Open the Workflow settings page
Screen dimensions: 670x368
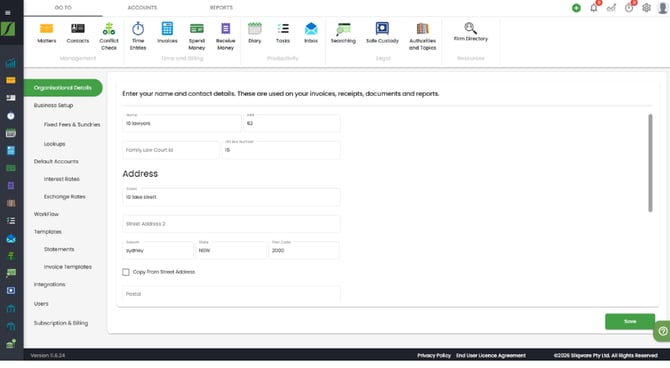point(46,214)
